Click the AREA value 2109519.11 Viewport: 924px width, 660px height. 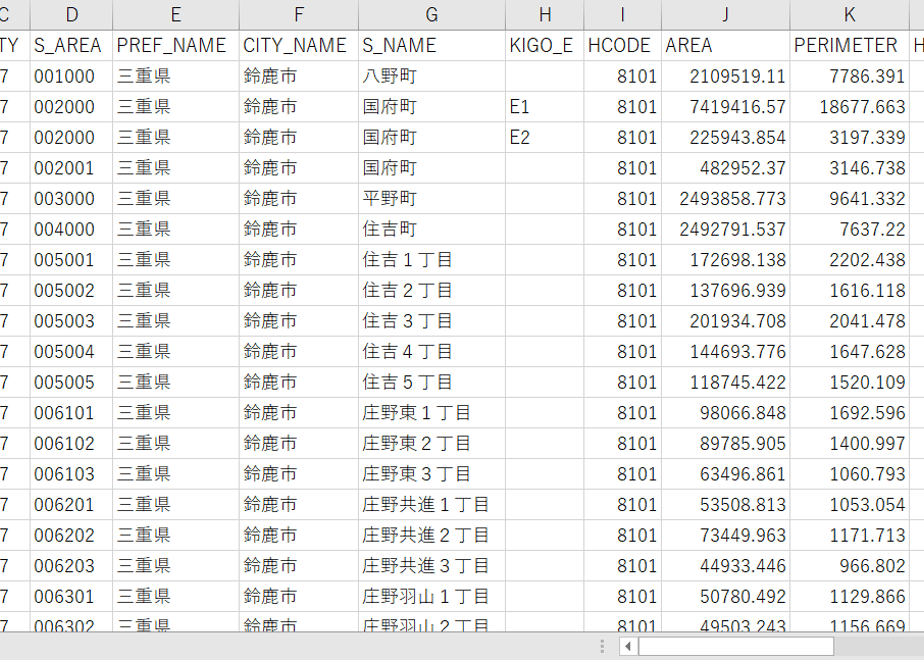(725, 77)
